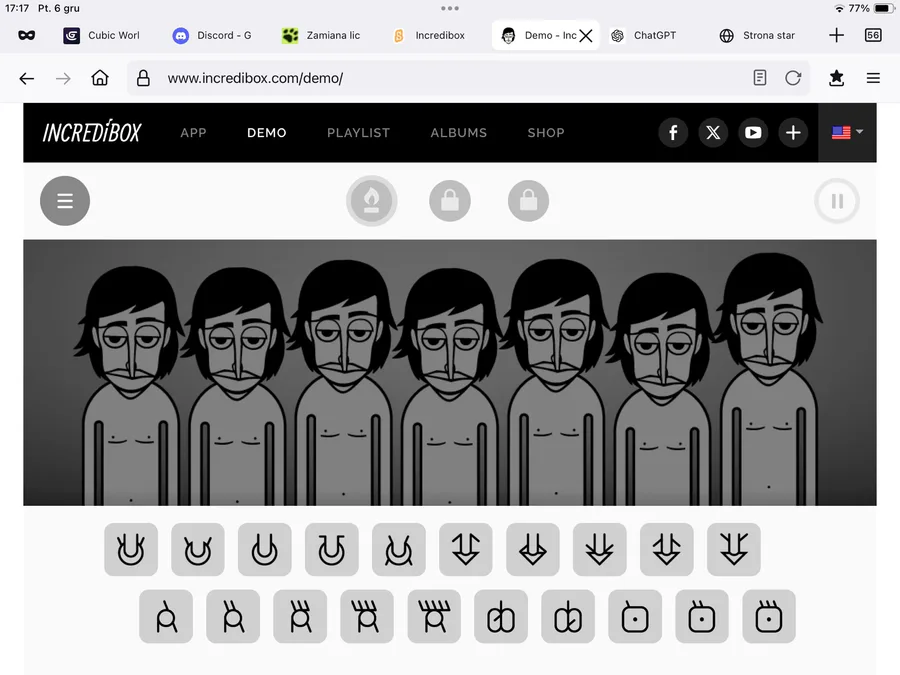
Task: Choose the fourth down-arrow effect icon
Action: 666,549
